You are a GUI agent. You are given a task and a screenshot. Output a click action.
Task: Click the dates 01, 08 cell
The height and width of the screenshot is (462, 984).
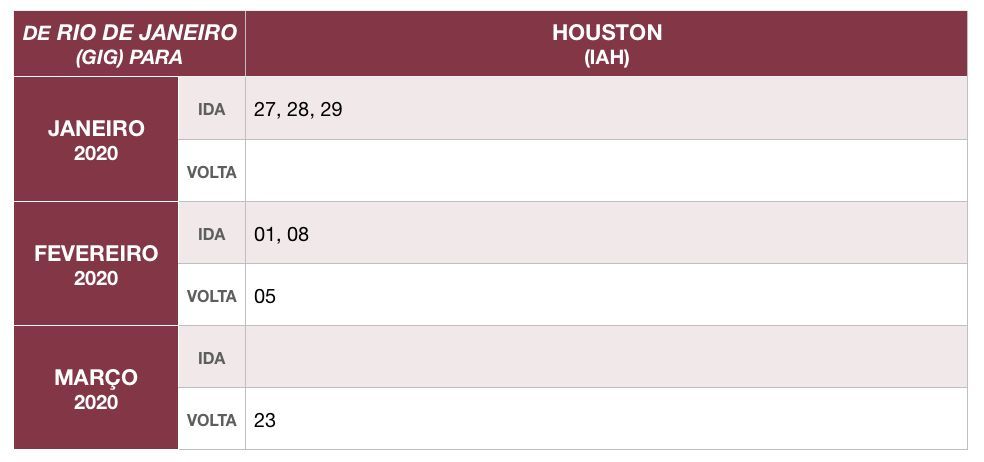pyautogui.click(x=606, y=233)
